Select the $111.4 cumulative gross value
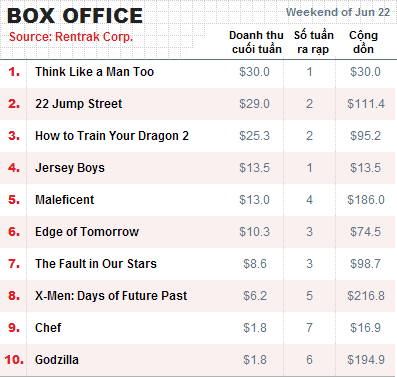397x377 pixels. (366, 104)
